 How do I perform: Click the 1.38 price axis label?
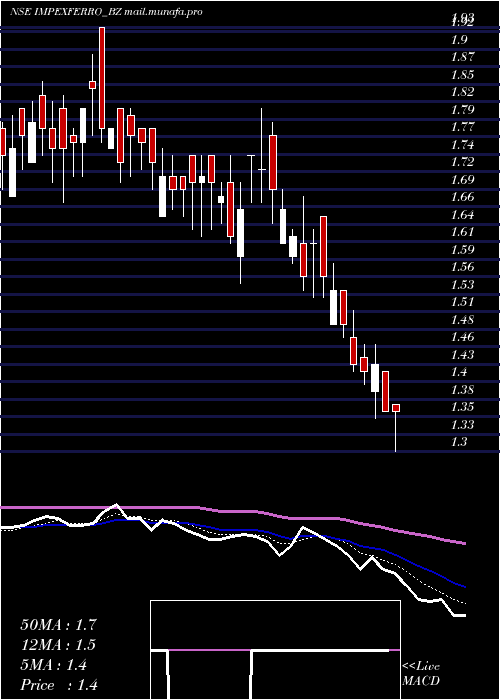(462, 390)
